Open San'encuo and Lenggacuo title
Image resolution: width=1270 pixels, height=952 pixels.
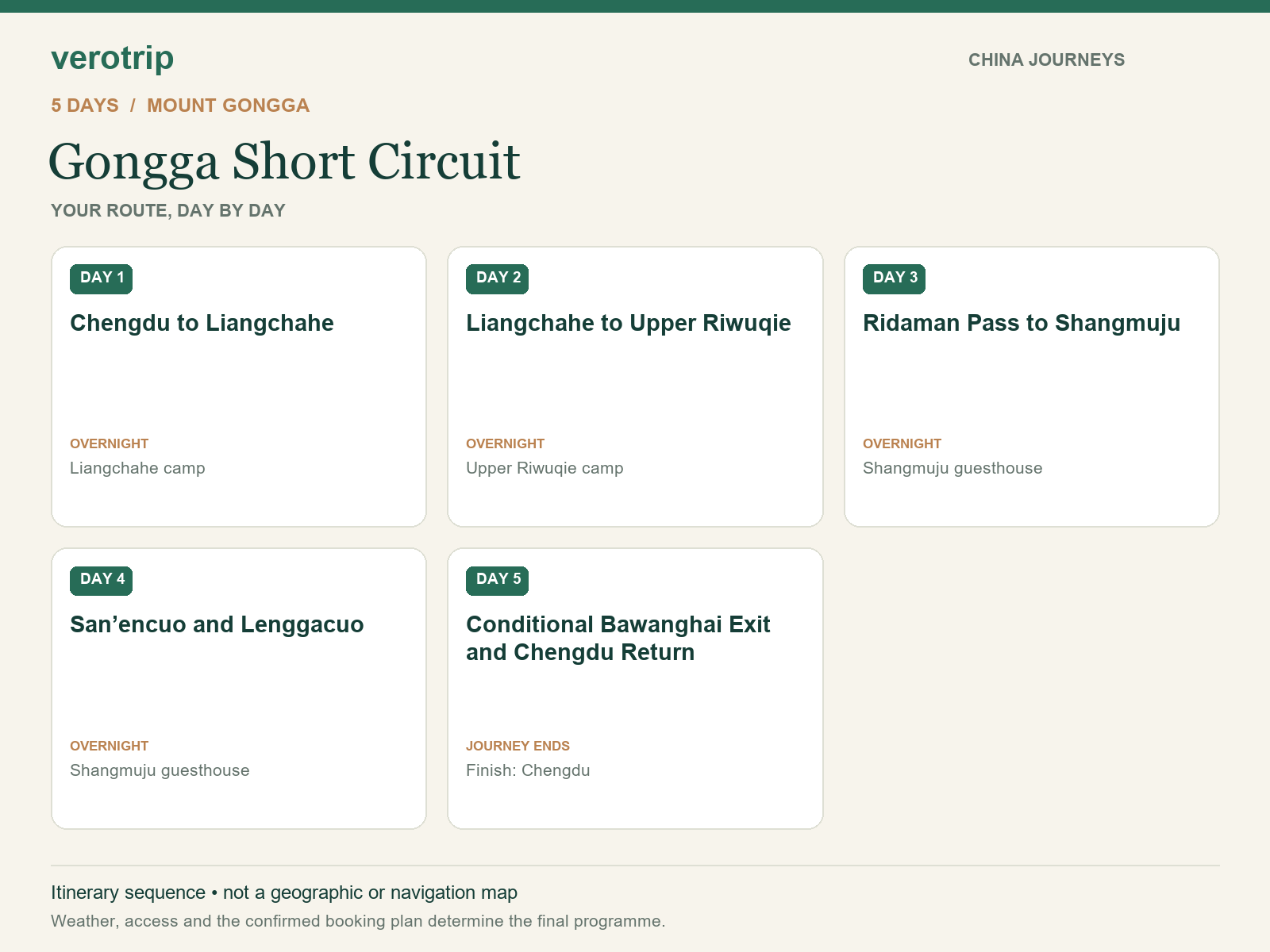point(217,625)
